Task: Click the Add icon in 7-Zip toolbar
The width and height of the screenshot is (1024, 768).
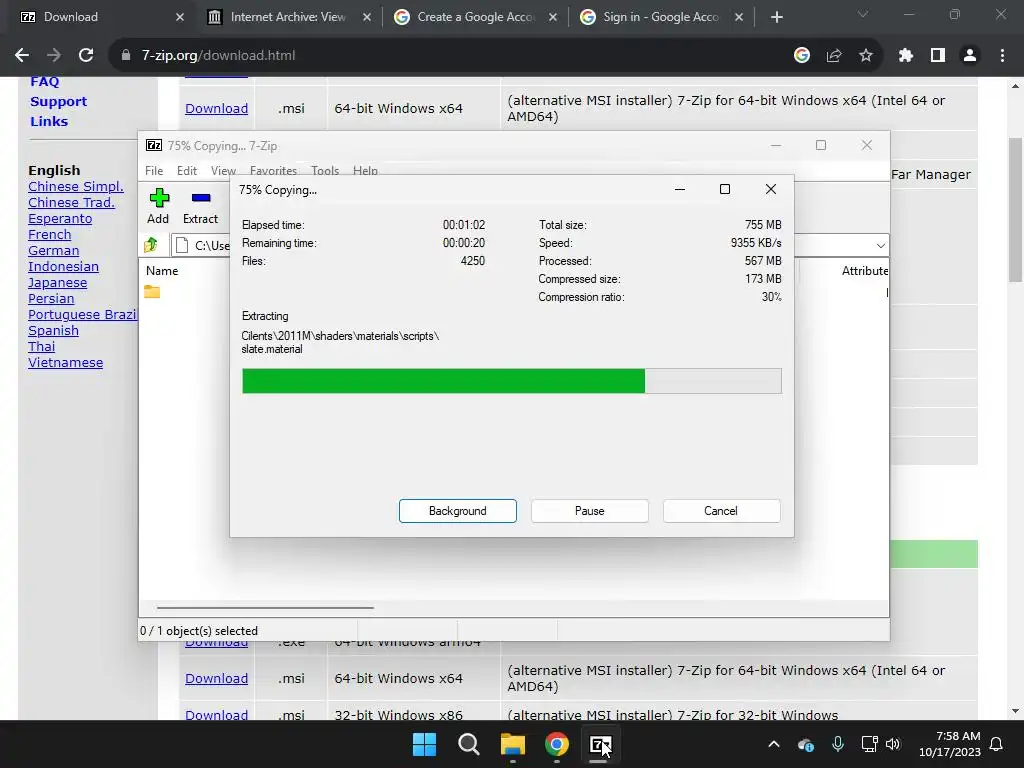Action: tap(159, 198)
